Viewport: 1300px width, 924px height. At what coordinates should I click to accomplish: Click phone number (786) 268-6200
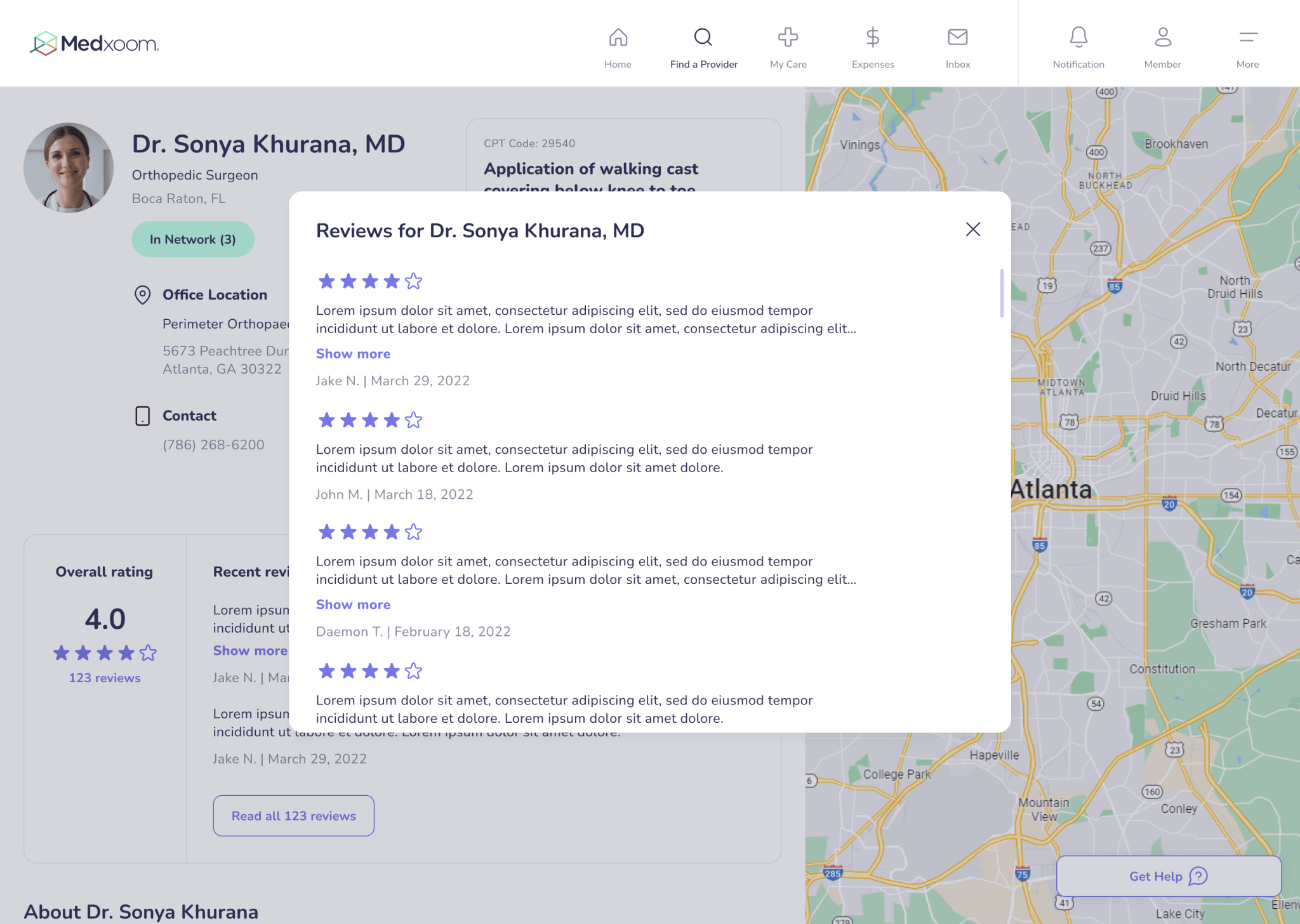click(x=213, y=445)
